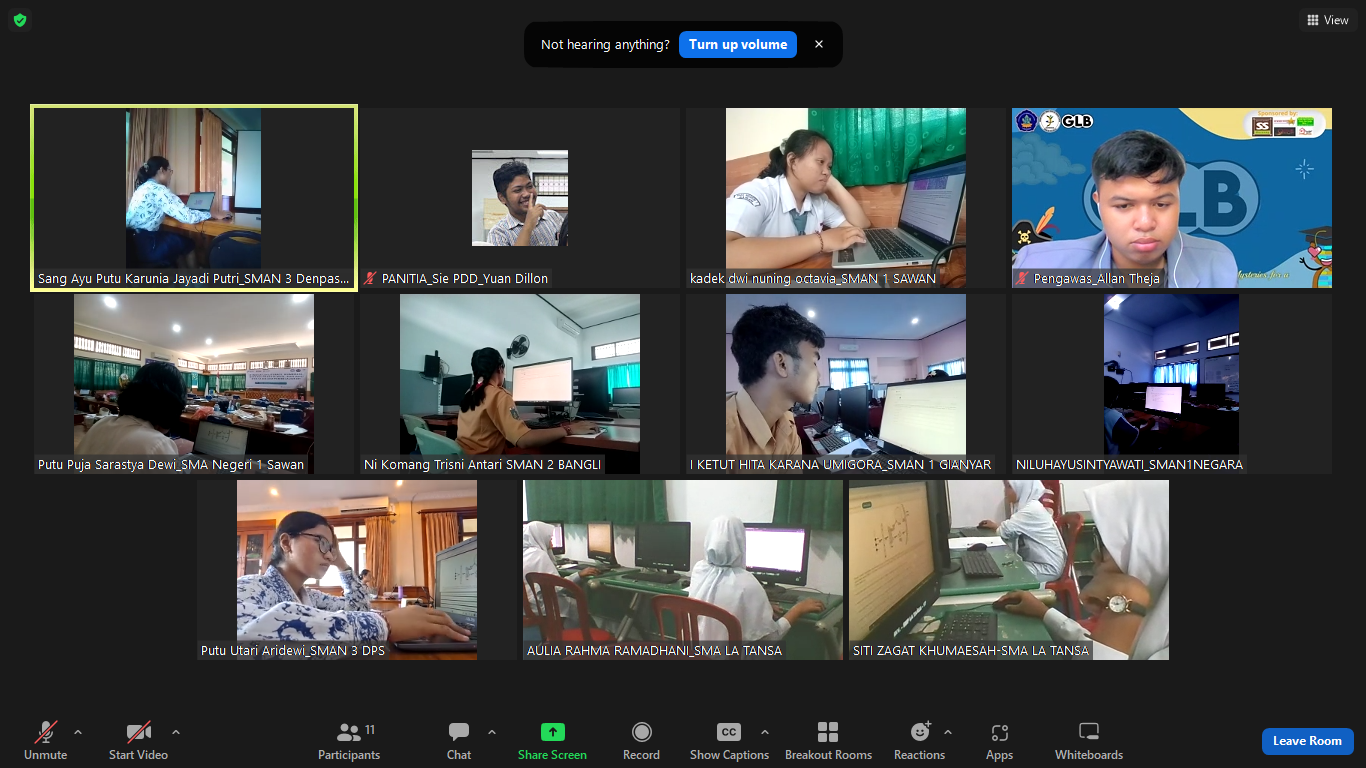1366x768 pixels.
Task: Expand video options arrow beside Start Video
Action: pyautogui.click(x=176, y=732)
